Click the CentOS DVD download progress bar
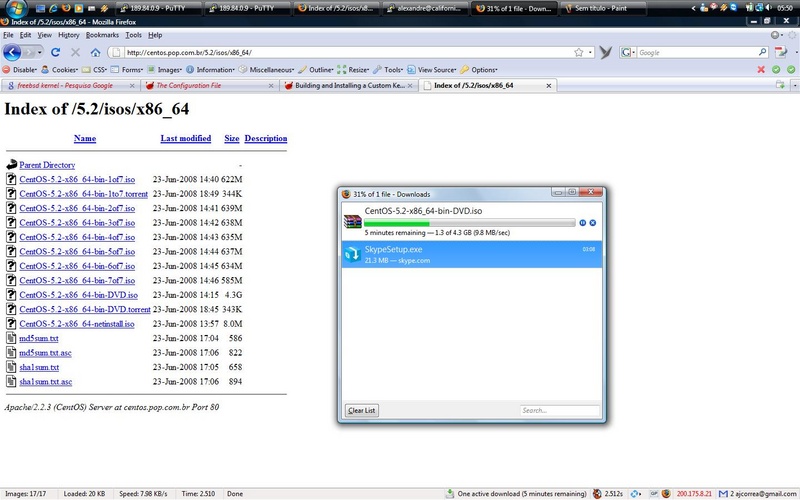This screenshot has width=800, height=500. (469, 223)
